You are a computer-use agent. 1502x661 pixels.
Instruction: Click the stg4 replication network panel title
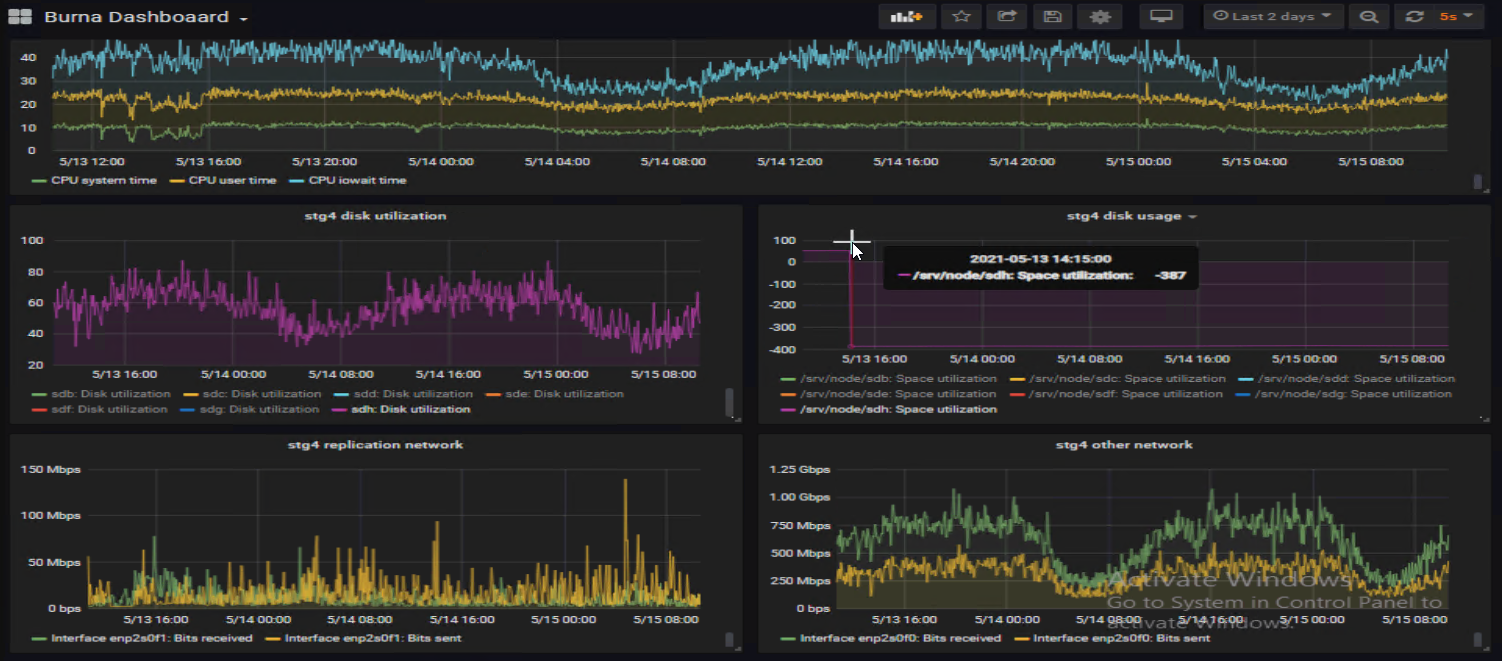pyautogui.click(x=375, y=445)
